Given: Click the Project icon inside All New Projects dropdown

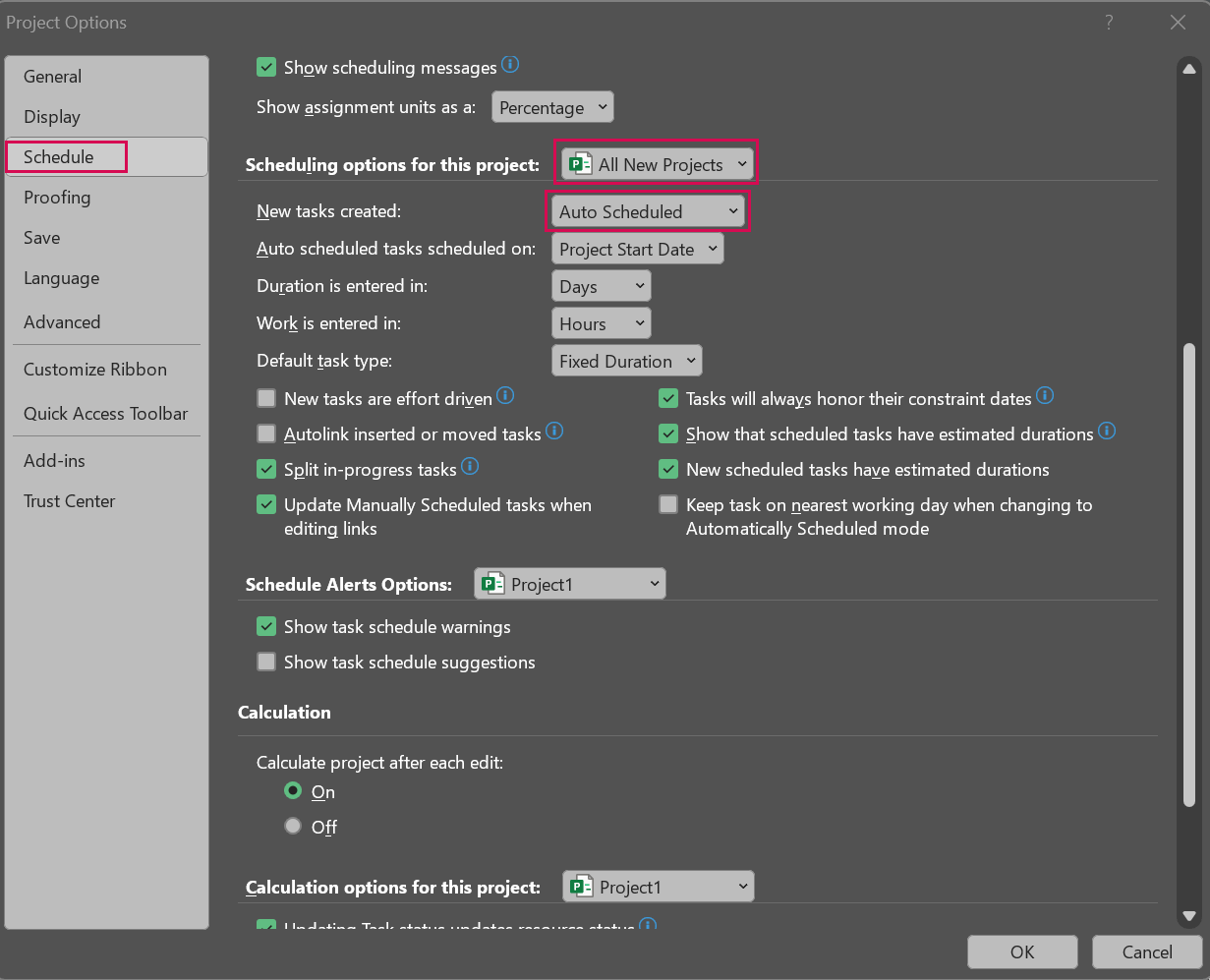Looking at the screenshot, I should [x=580, y=163].
